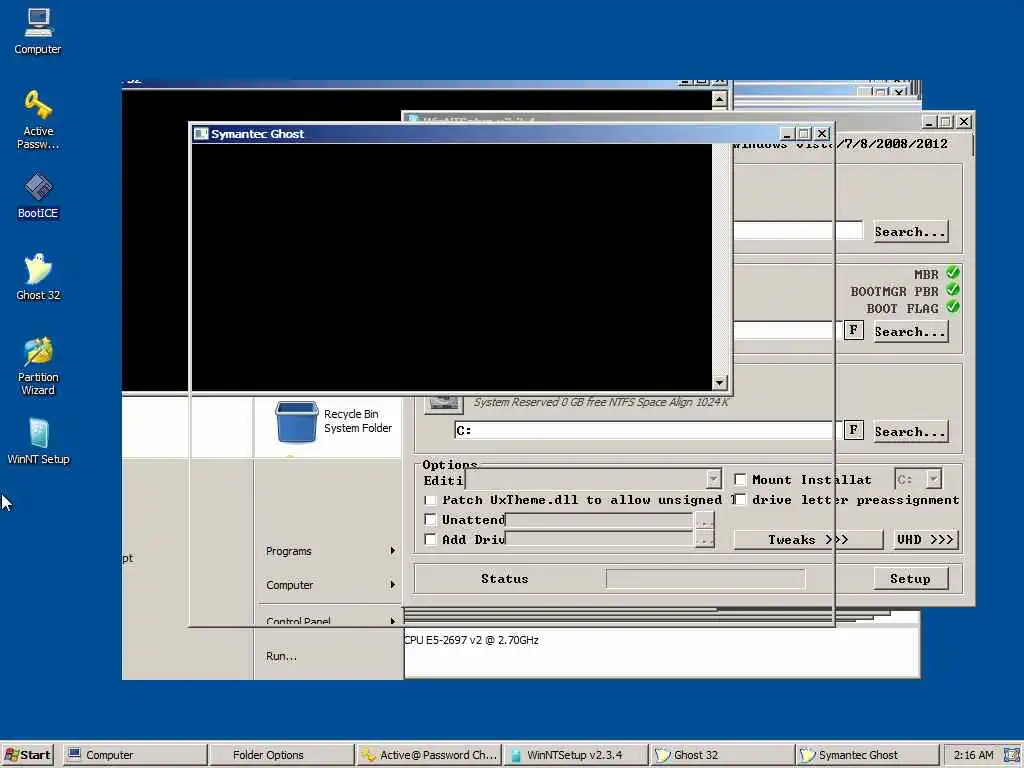Switch to Active@ Password Changer taskbar button
This screenshot has height=768, width=1024.
(429, 755)
